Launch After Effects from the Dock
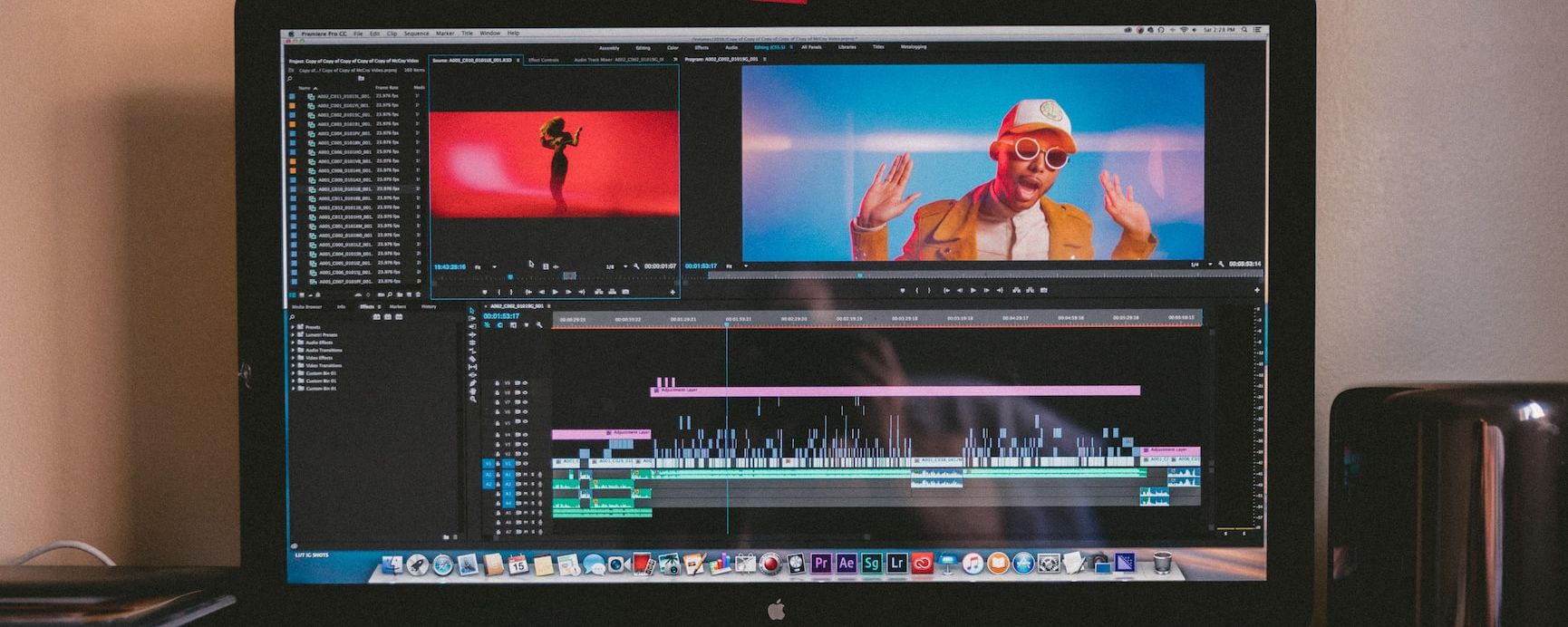 (846, 564)
